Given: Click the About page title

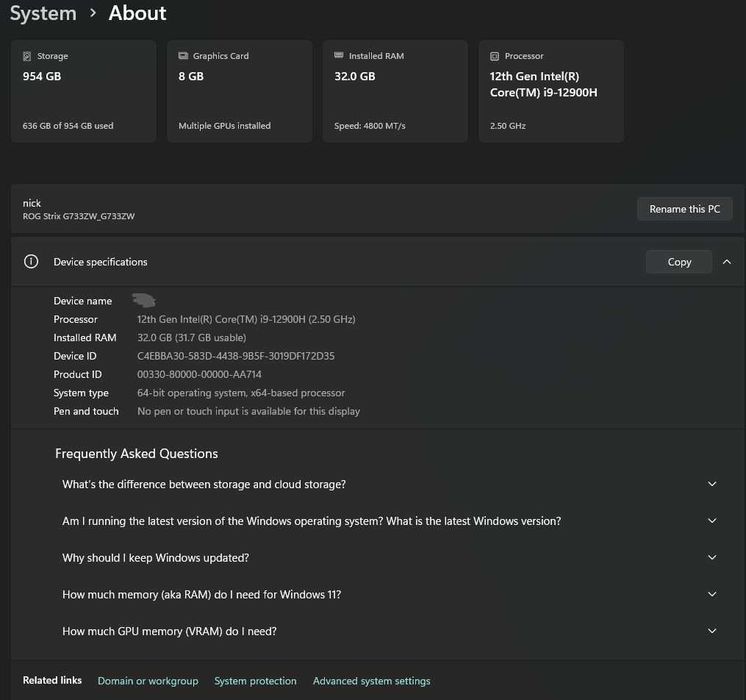Looking at the screenshot, I should point(137,13).
